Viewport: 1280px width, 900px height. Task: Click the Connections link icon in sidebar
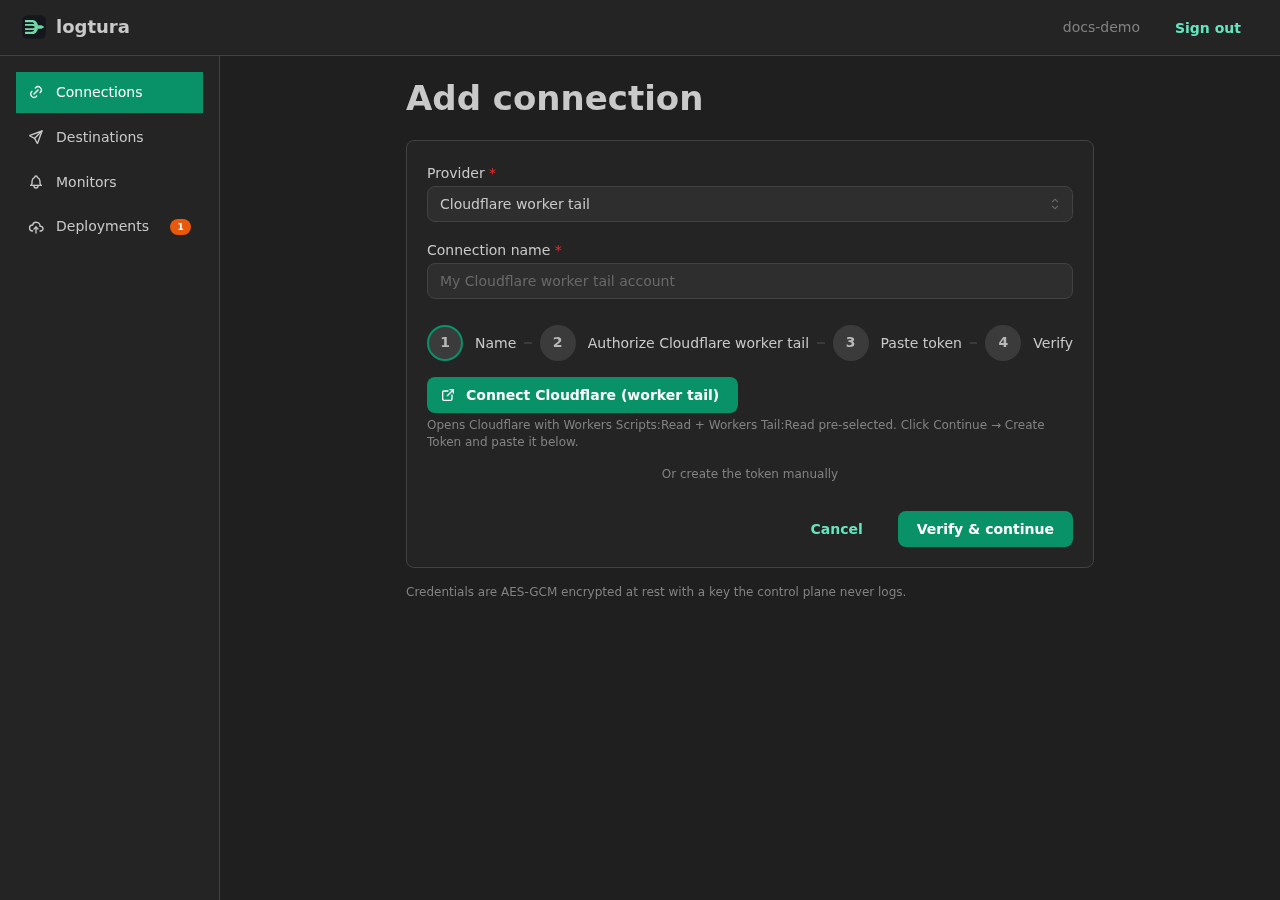[x=36, y=92]
